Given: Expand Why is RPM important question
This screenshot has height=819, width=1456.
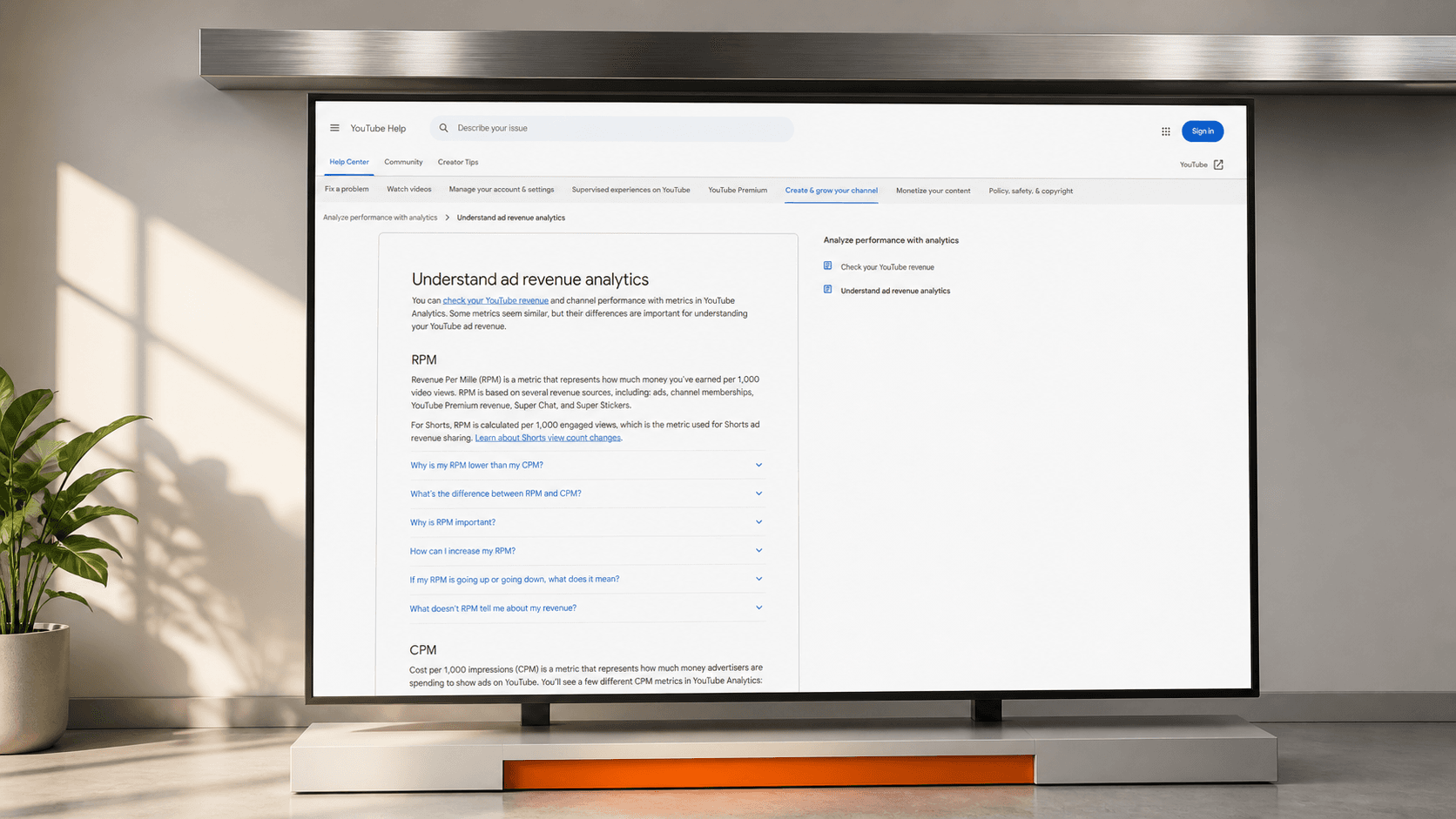Looking at the screenshot, I should point(587,522).
